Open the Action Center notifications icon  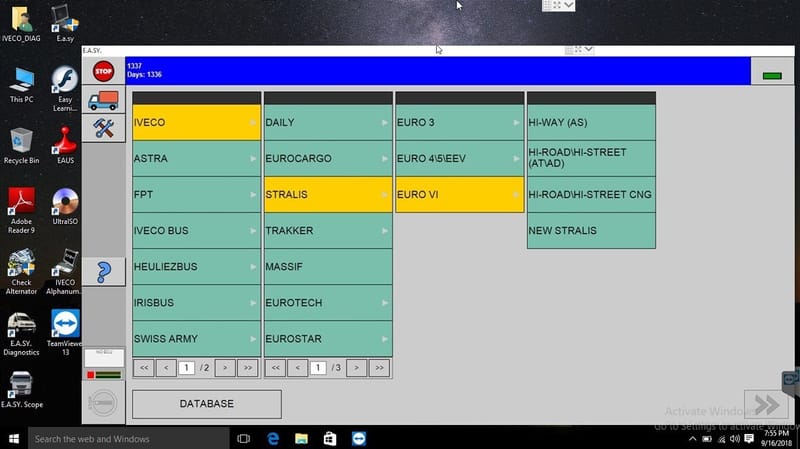749,439
